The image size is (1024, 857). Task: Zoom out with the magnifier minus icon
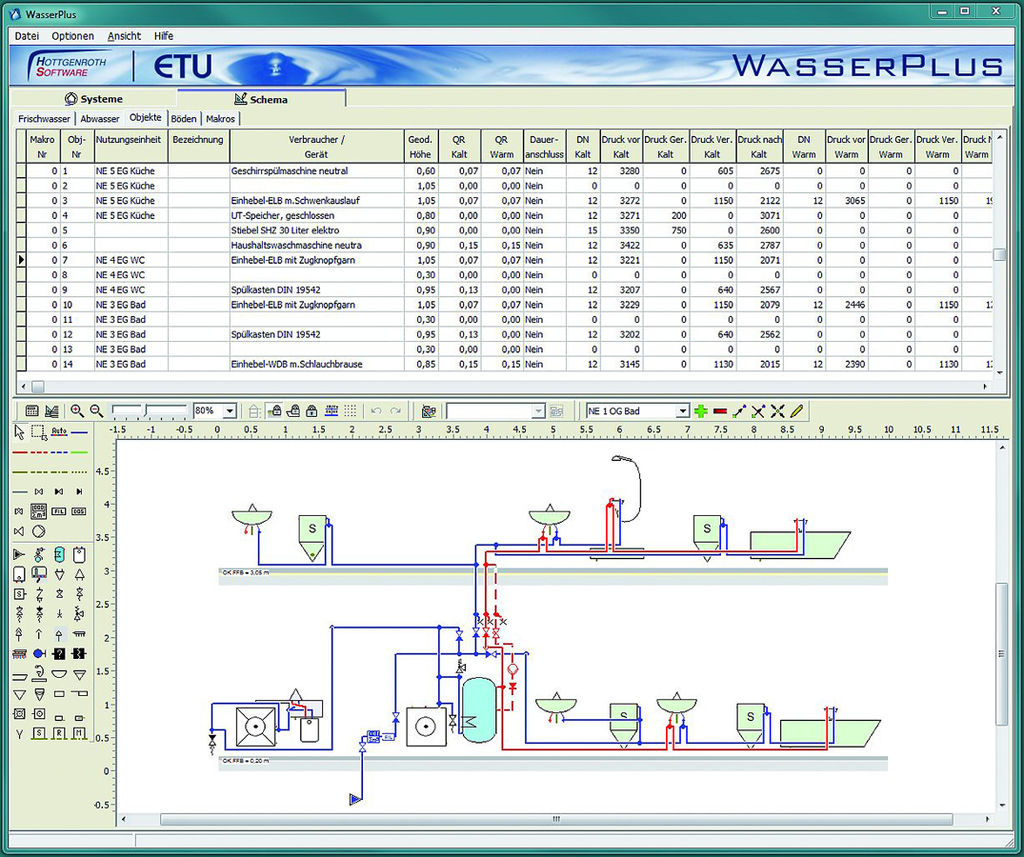(x=97, y=411)
